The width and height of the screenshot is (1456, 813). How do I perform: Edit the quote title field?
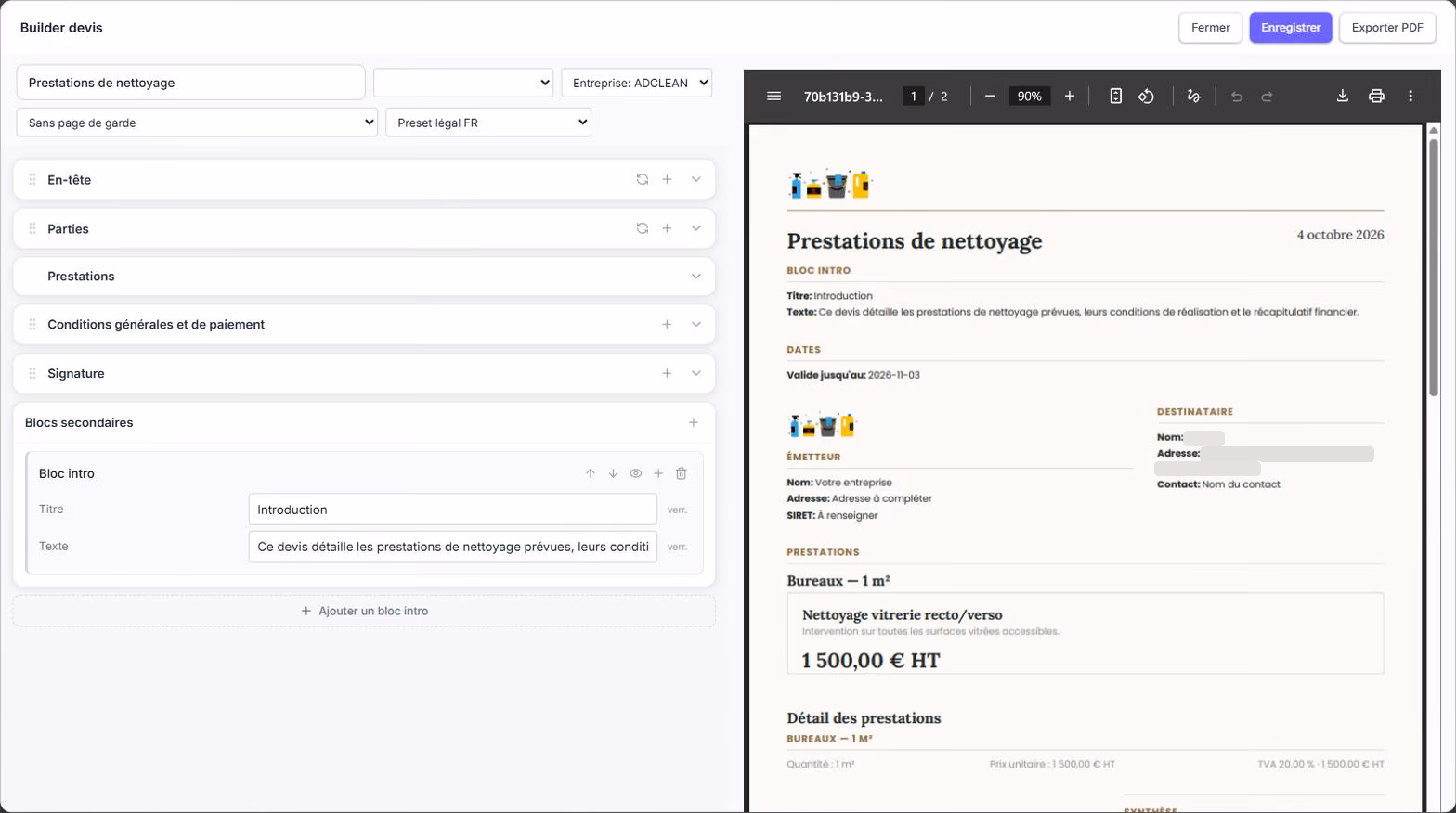[x=190, y=83]
